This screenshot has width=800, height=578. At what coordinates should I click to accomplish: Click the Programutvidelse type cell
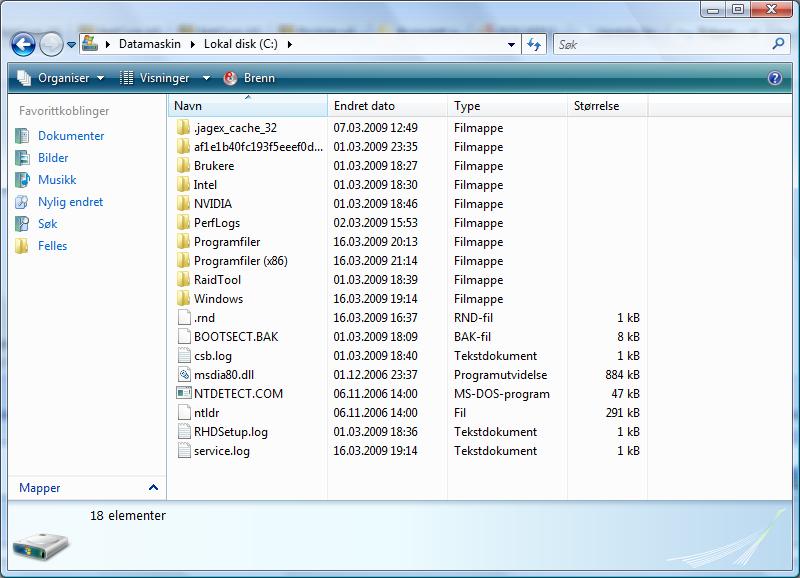pos(501,375)
